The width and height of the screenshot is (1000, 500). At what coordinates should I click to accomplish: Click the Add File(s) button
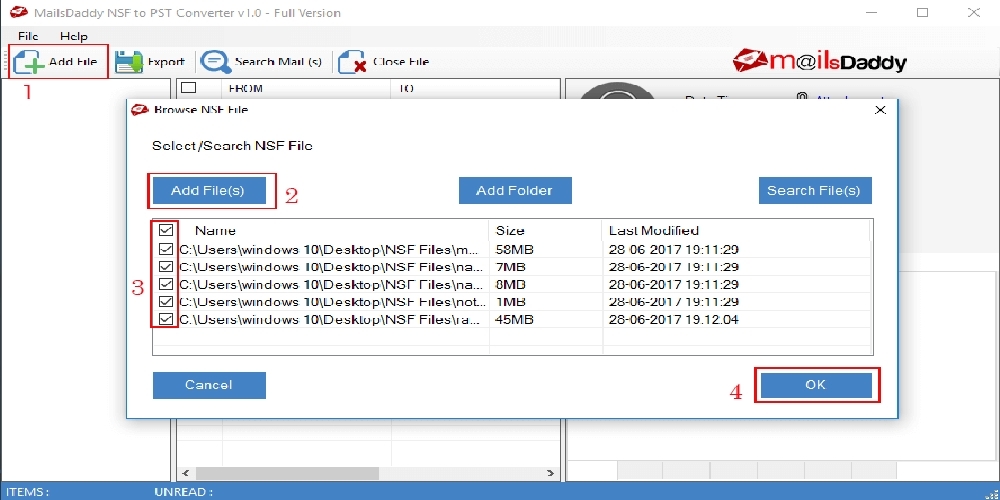[x=209, y=190]
